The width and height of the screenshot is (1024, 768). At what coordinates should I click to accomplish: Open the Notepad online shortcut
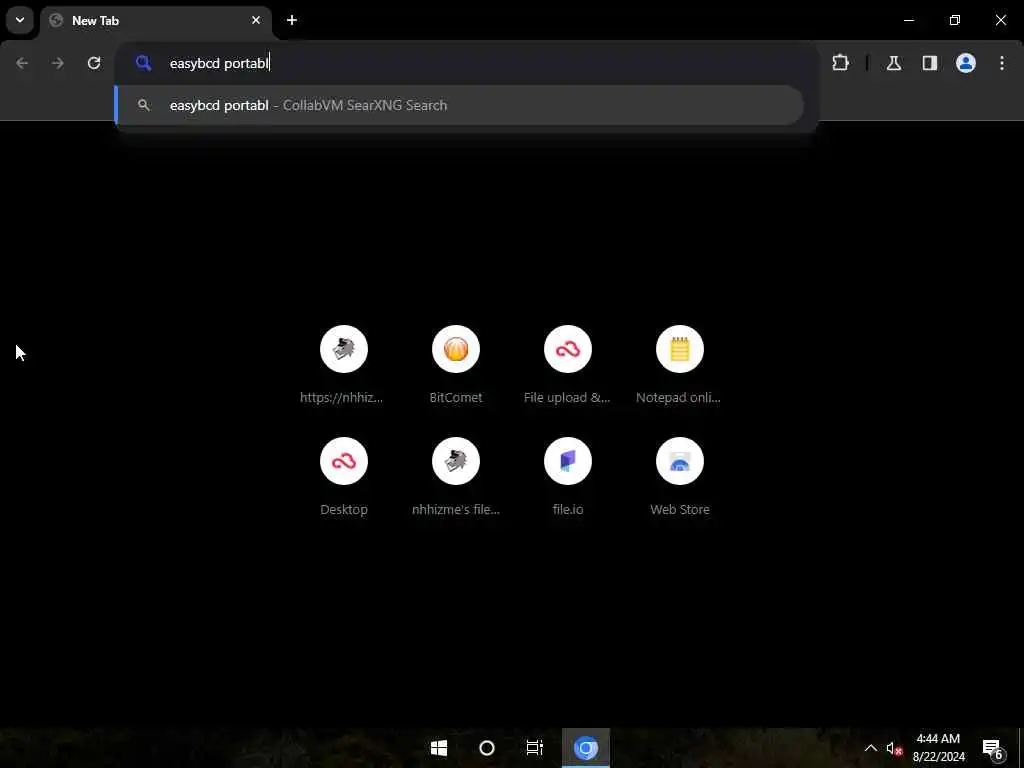pyautogui.click(x=679, y=364)
